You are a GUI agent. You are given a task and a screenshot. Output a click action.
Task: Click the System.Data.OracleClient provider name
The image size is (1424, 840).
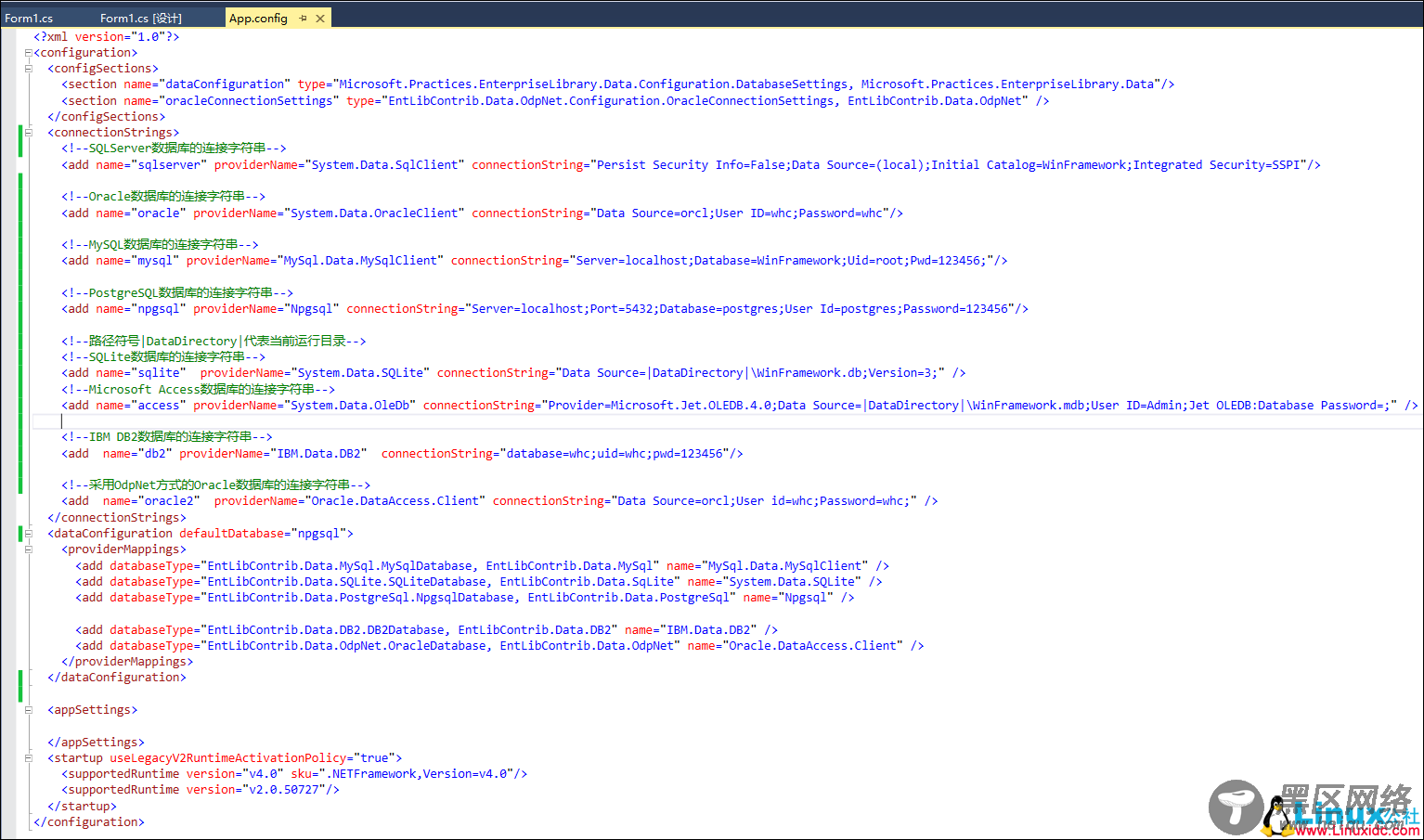point(375,213)
